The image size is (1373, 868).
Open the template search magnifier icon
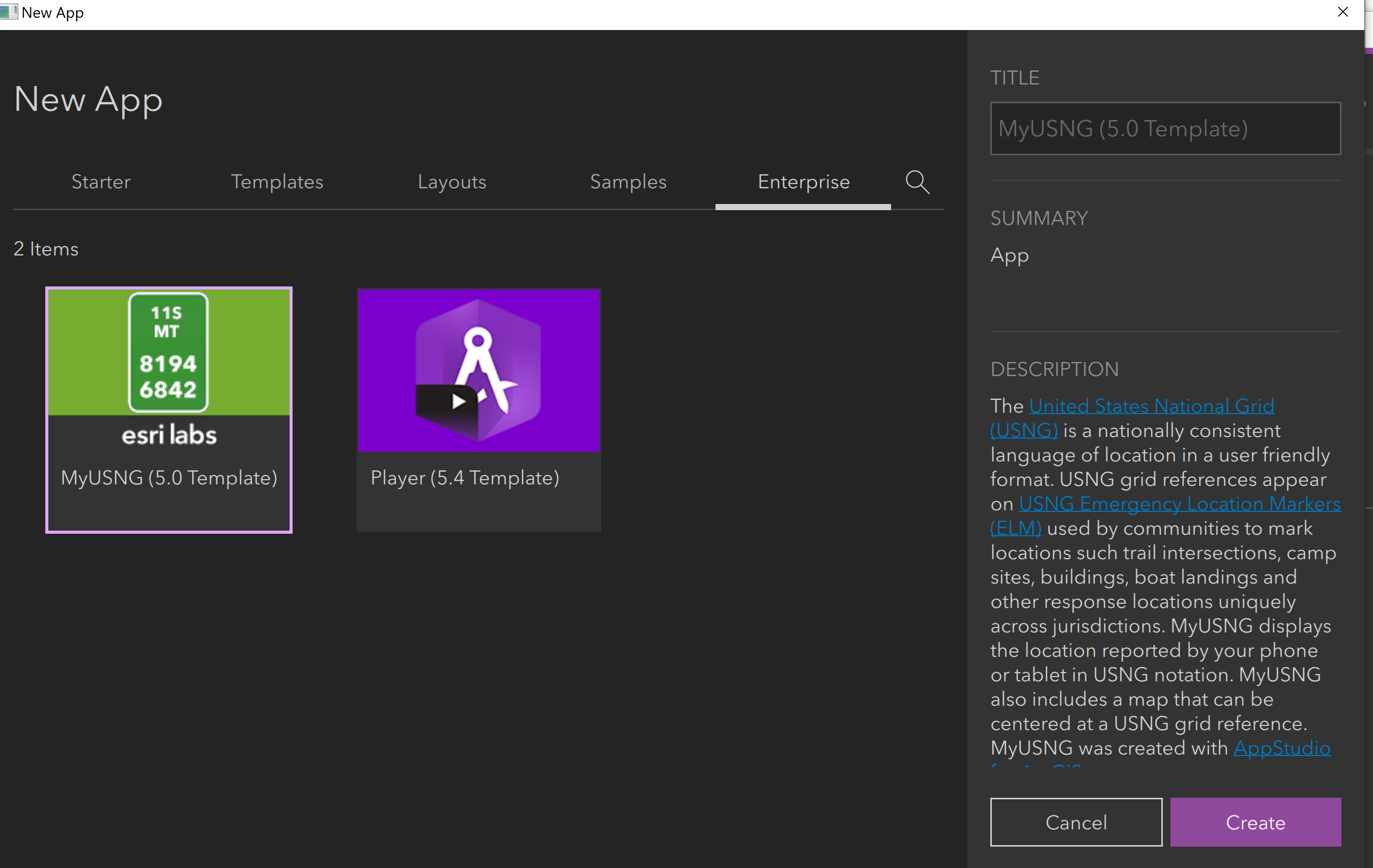click(917, 182)
